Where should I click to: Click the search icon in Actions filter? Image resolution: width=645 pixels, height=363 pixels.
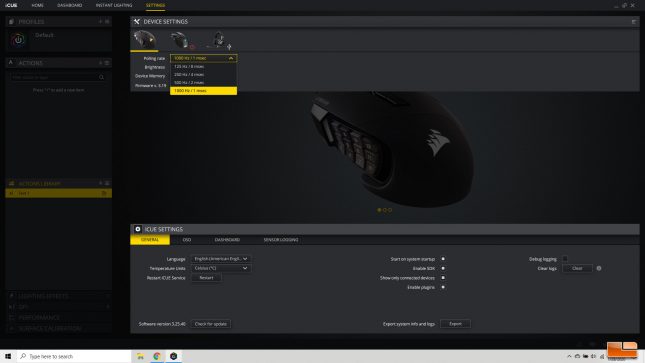[x=102, y=77]
